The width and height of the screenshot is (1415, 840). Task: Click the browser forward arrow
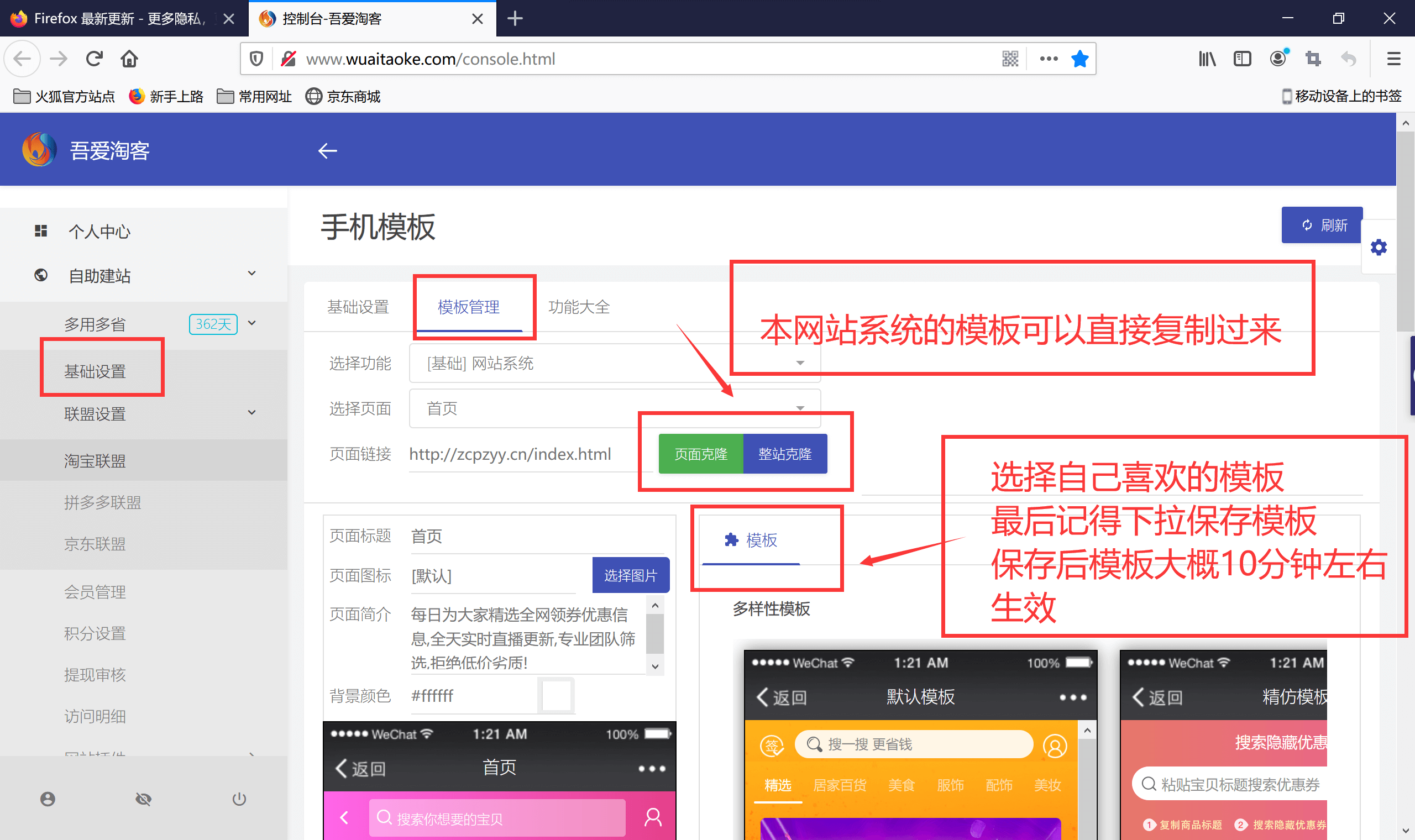[x=58, y=58]
